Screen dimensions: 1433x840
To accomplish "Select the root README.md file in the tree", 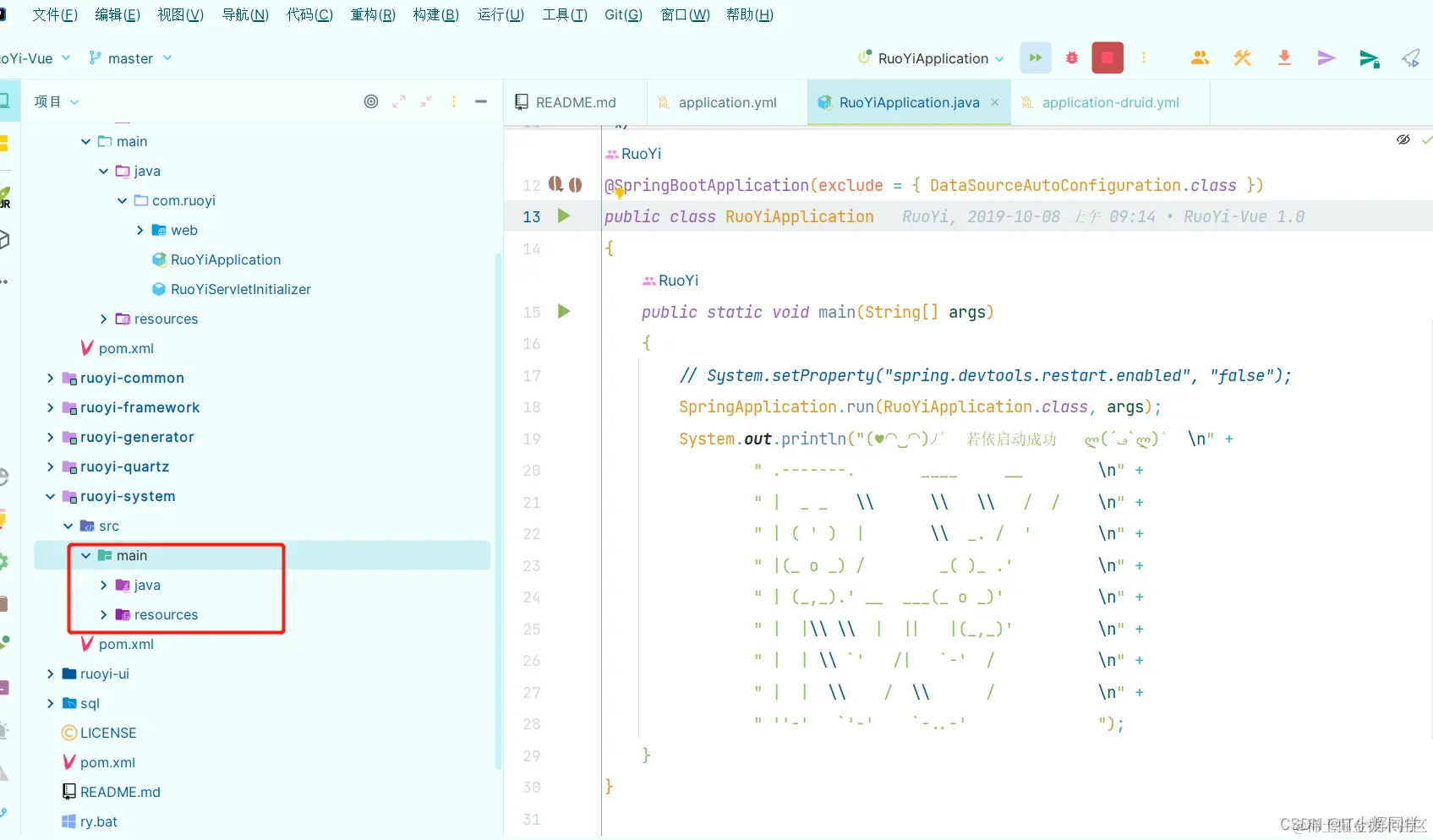I will pyautogui.click(x=120, y=792).
